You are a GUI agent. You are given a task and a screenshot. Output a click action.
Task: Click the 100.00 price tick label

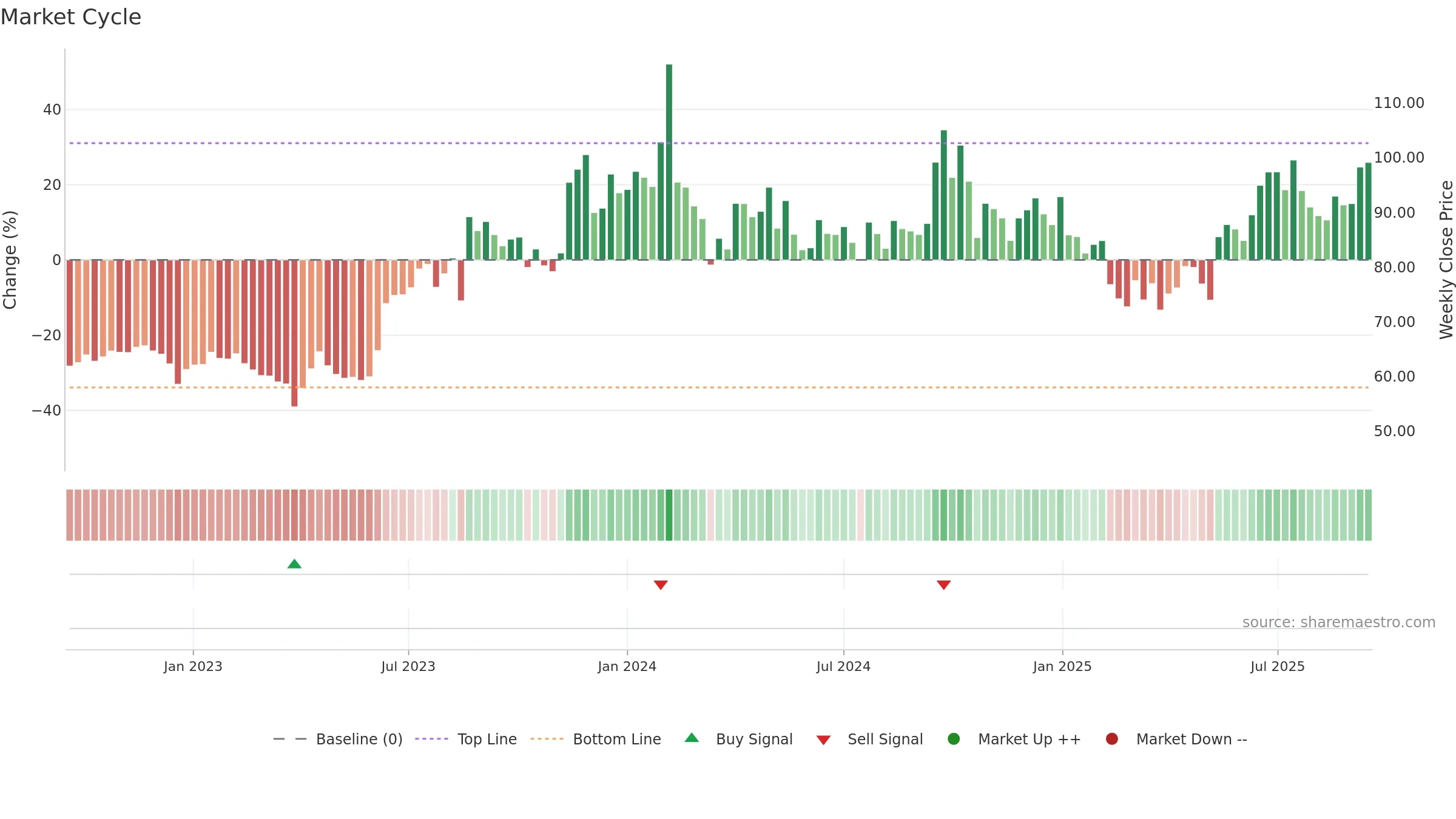pos(1399,158)
